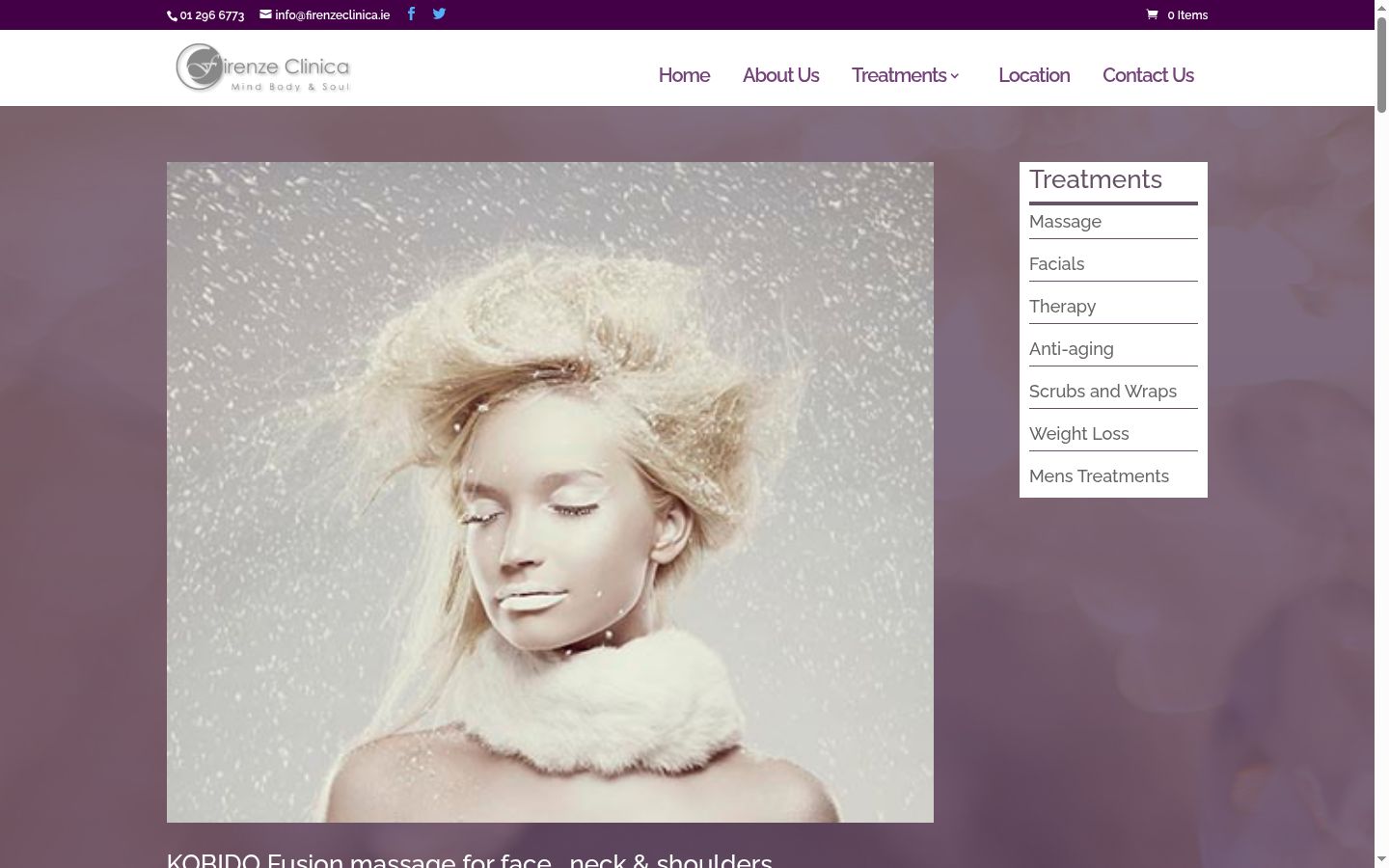
Task: Click the Firenze Clinica logo
Action: [262, 68]
